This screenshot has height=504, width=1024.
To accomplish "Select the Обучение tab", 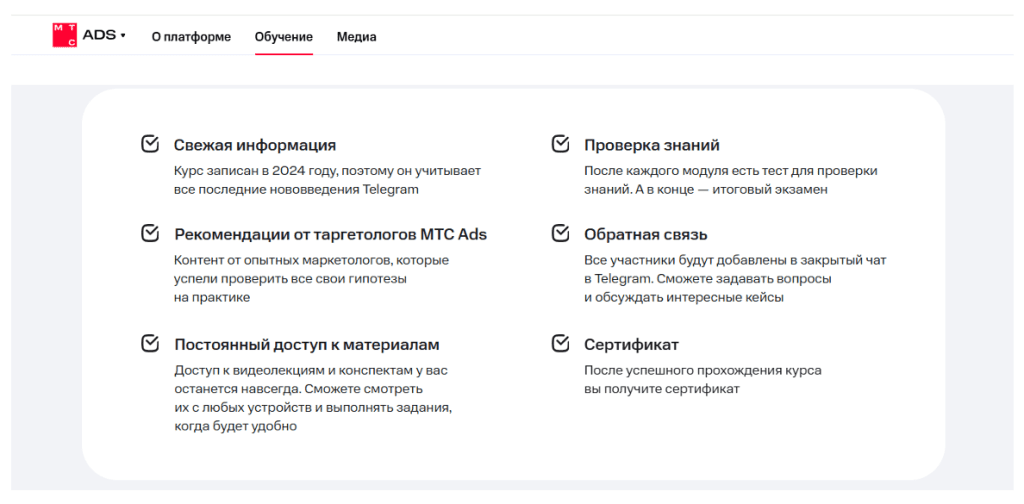I will (x=283, y=37).
